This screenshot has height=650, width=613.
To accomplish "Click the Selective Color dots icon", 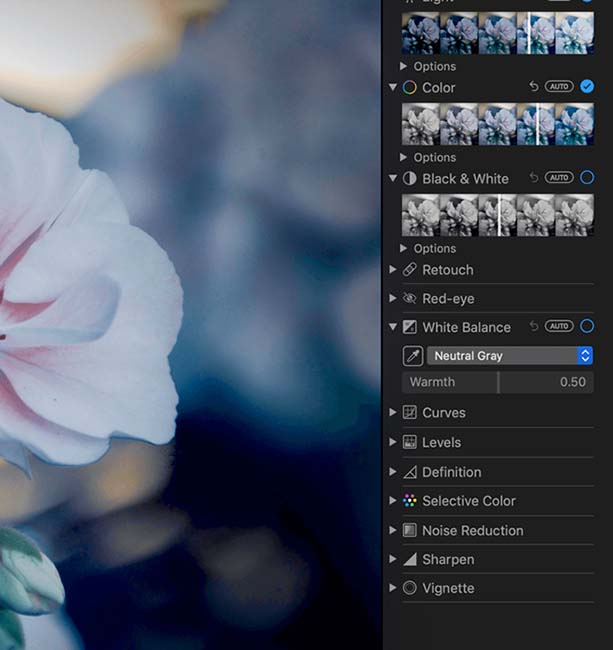I will [409, 501].
